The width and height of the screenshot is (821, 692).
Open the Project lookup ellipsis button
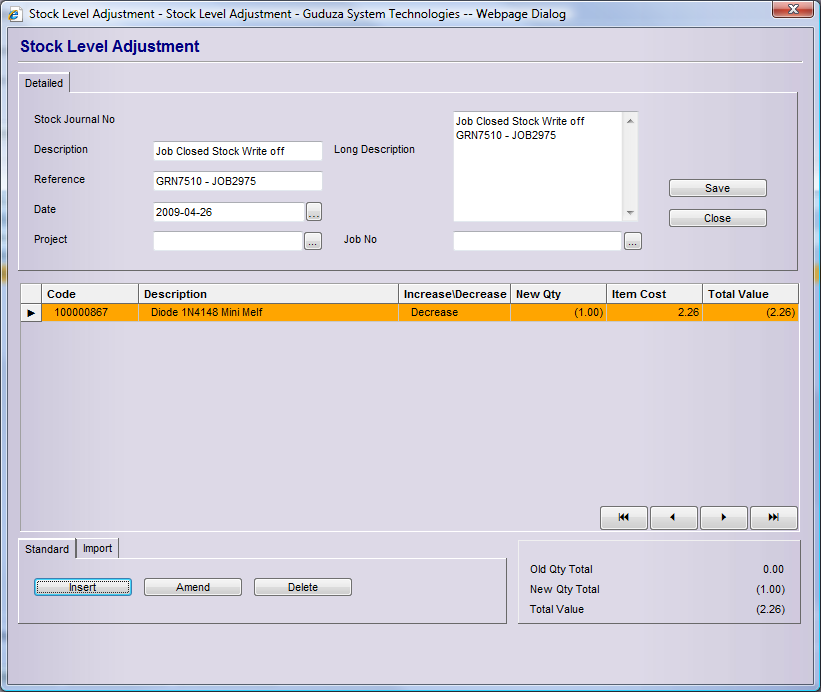(x=313, y=241)
